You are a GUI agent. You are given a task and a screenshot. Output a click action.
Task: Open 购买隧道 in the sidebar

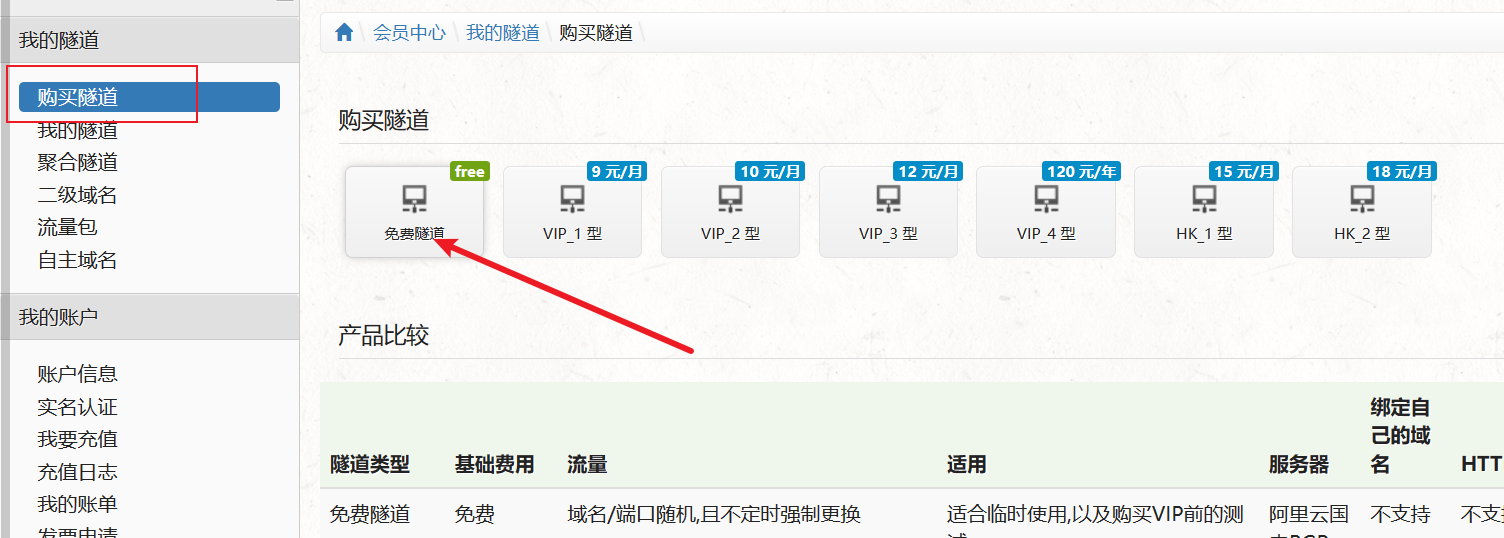78,97
